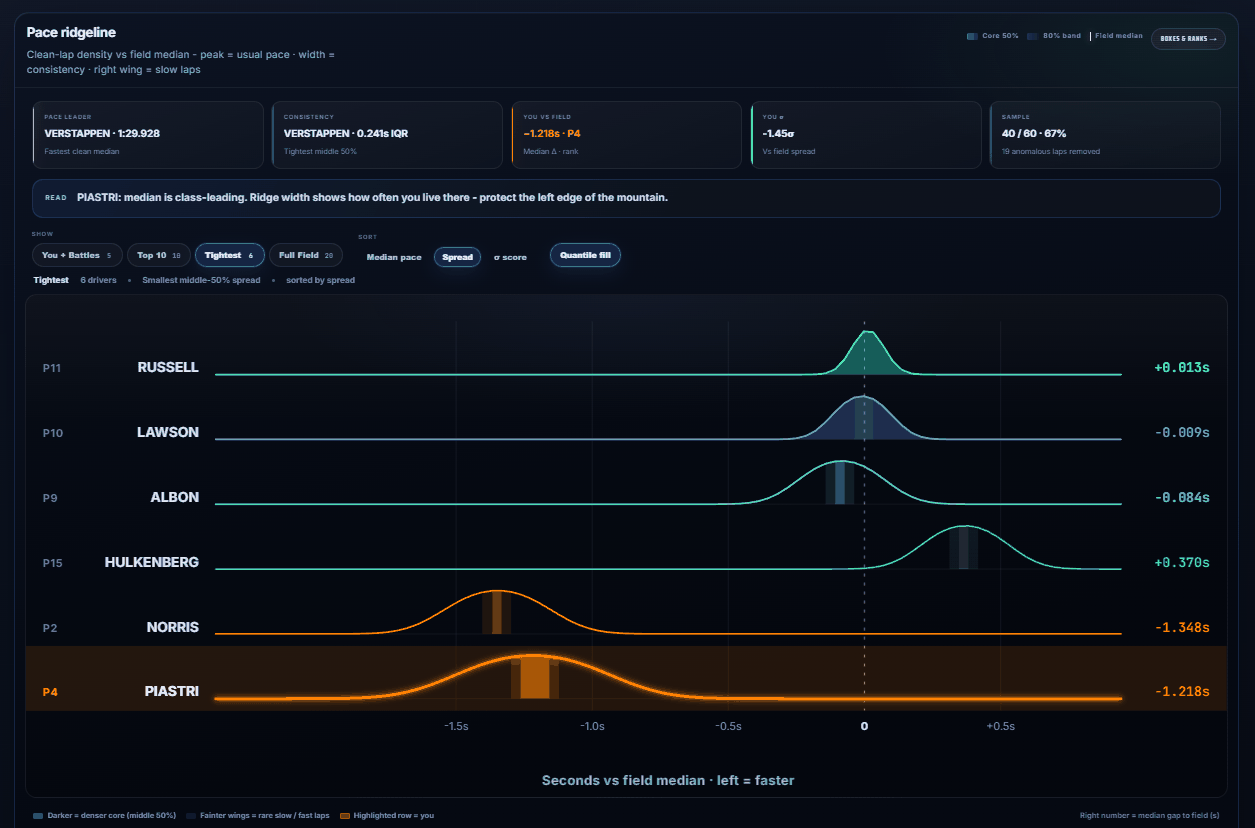This screenshot has height=828, width=1255.
Task: Click the Core 50% legend swatch
Action: point(972,36)
